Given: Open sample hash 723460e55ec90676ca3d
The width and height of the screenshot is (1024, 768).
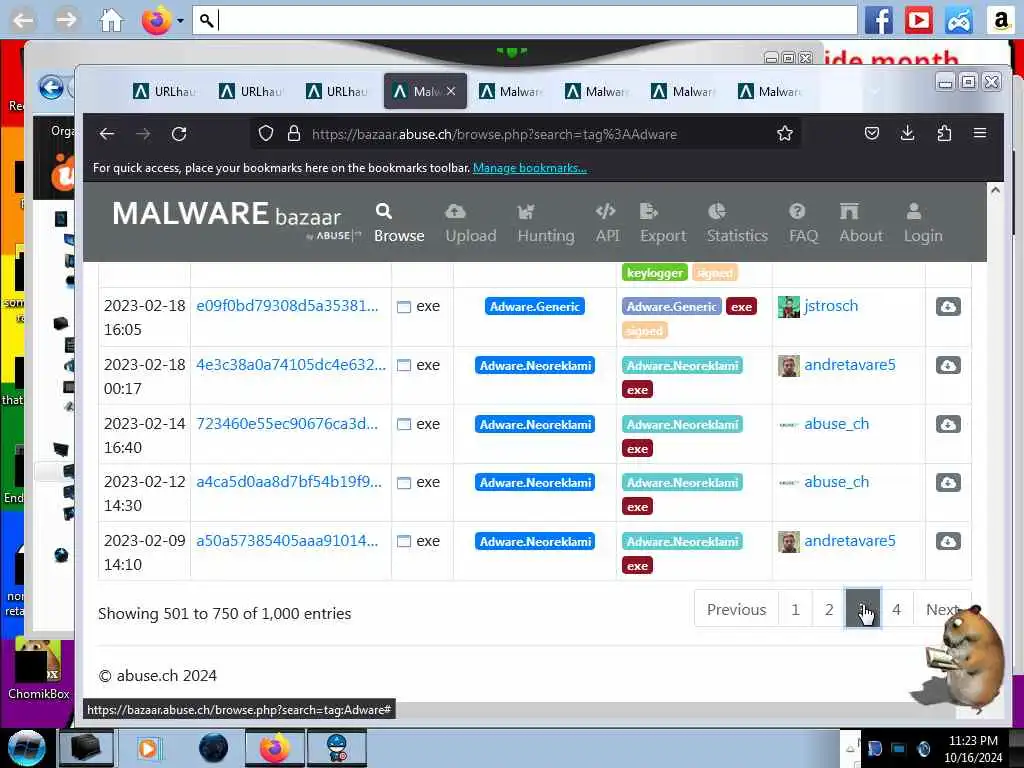Looking at the screenshot, I should tap(287, 423).
